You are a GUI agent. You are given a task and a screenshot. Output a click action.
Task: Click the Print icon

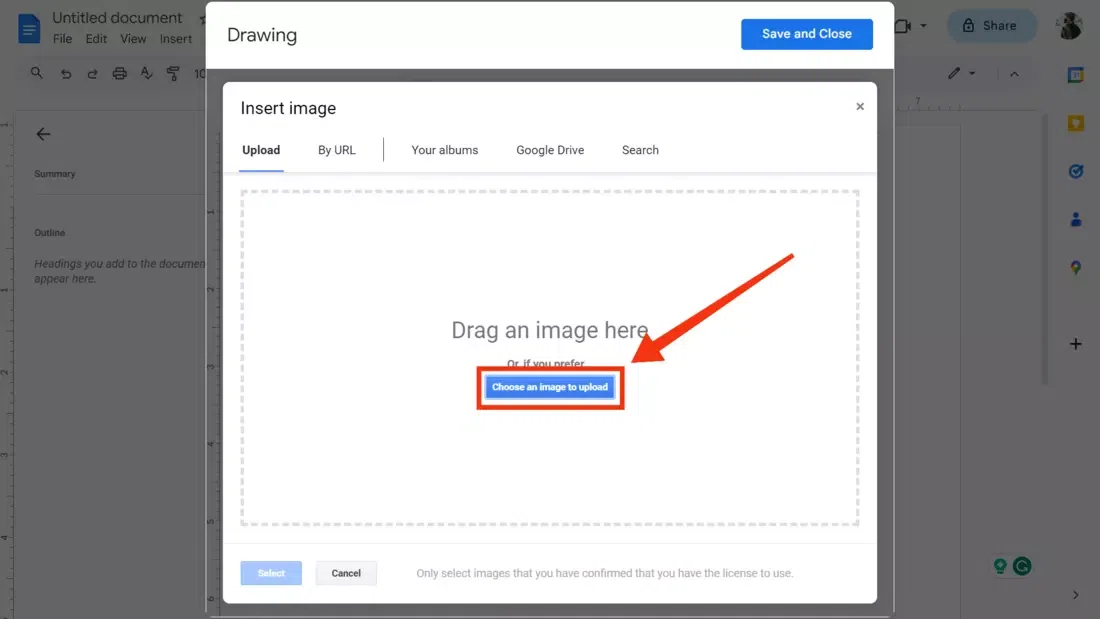click(120, 74)
